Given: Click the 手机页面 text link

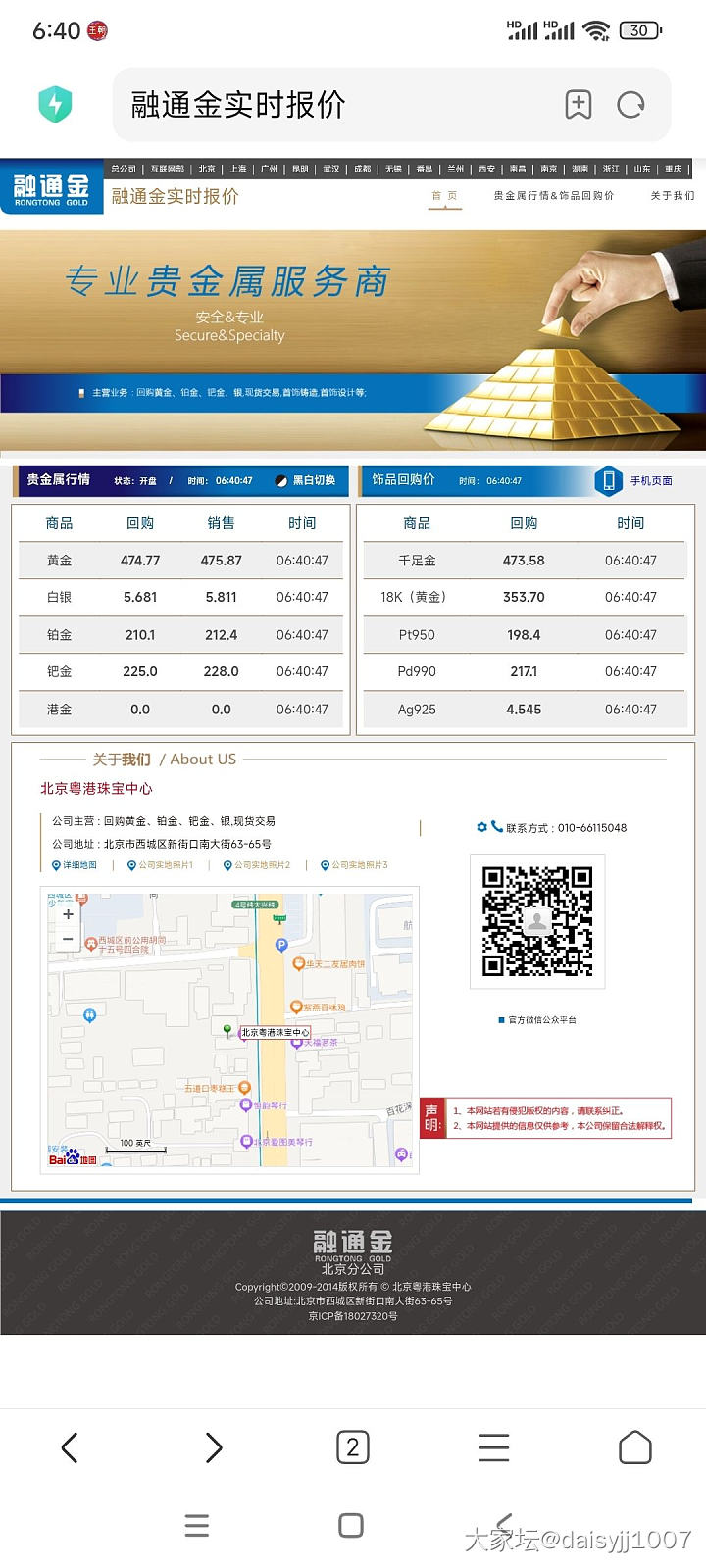Looking at the screenshot, I should 651,481.
